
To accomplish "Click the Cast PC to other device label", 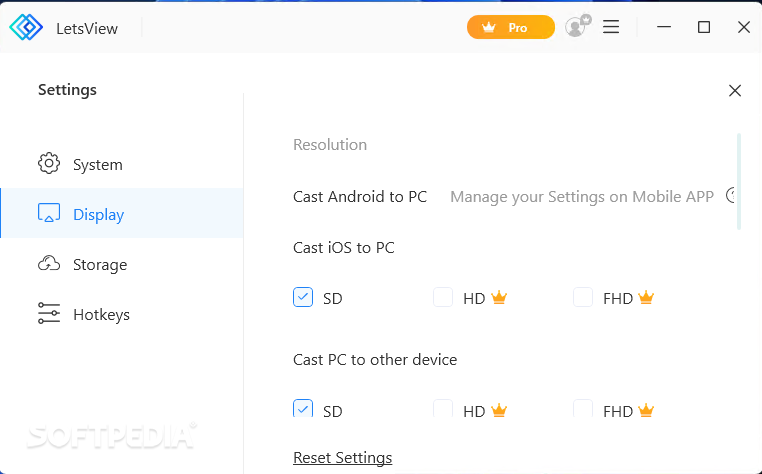I will pos(375,359).
